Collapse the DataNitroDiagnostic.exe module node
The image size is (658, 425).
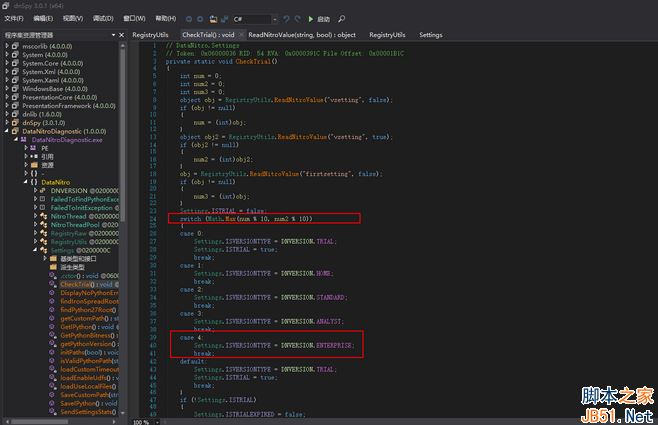pyautogui.click(x=16, y=139)
